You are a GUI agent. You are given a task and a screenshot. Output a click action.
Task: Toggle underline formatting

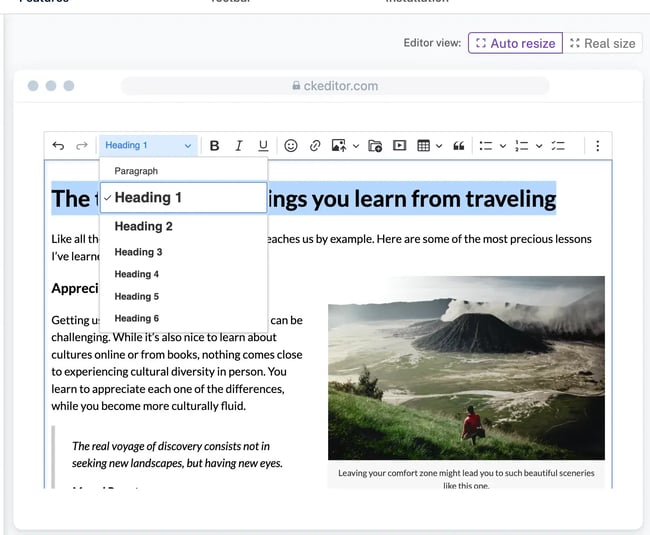(263, 145)
